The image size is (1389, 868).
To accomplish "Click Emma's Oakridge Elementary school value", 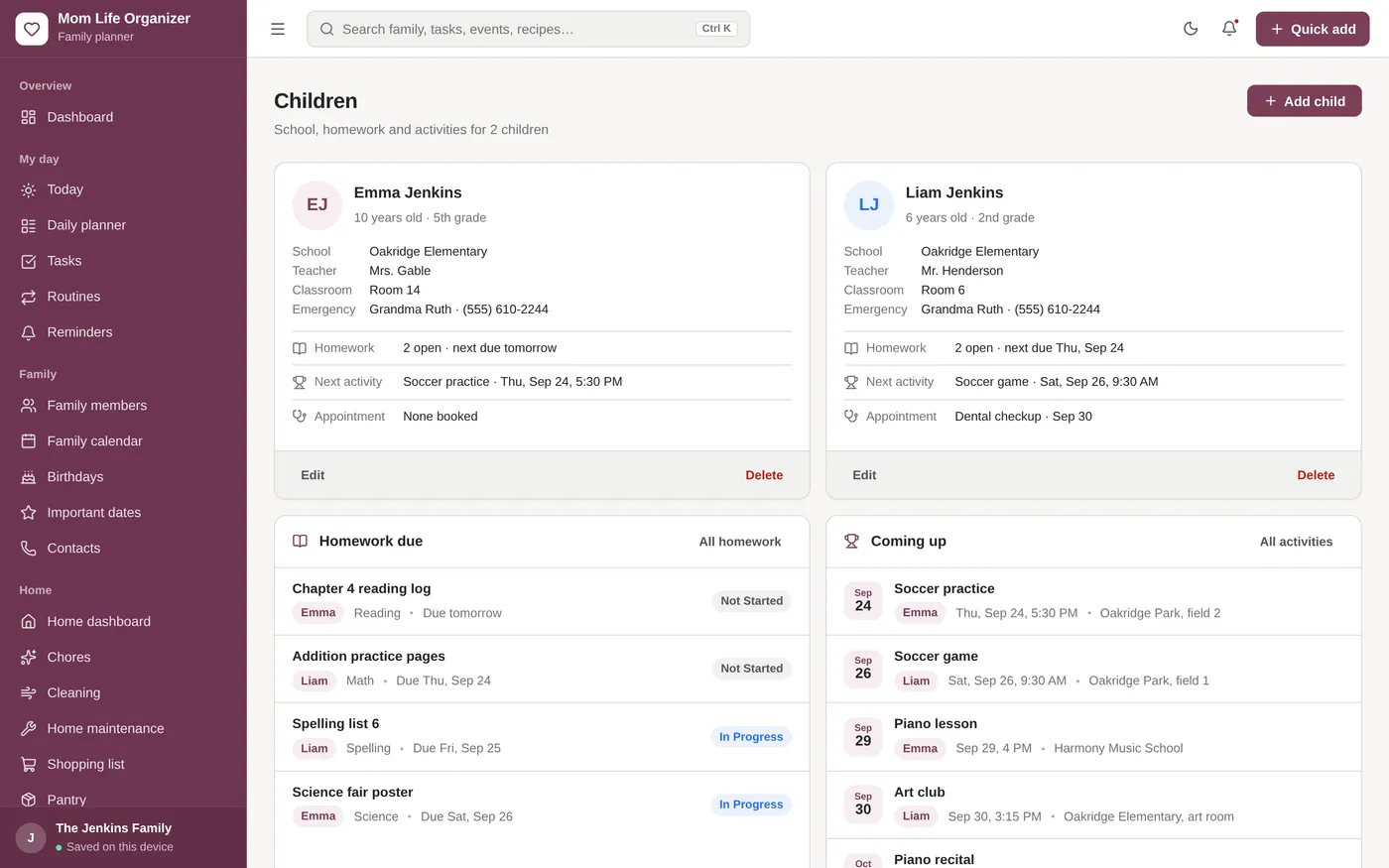I will tap(428, 252).
